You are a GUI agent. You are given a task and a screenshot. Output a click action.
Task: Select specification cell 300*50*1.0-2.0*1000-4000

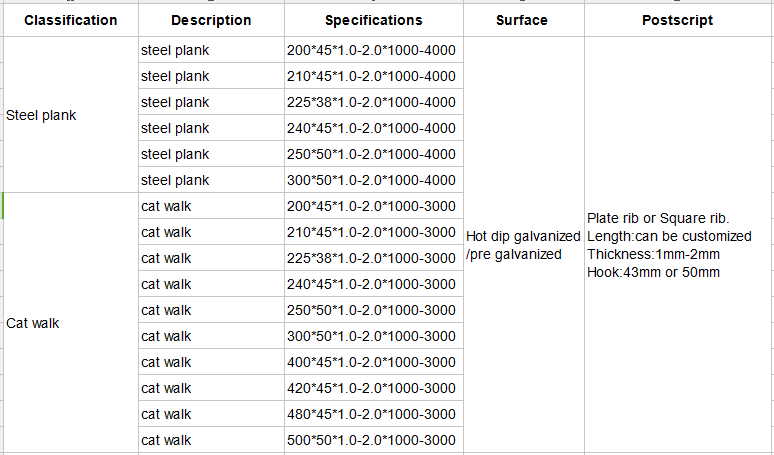tap(373, 180)
